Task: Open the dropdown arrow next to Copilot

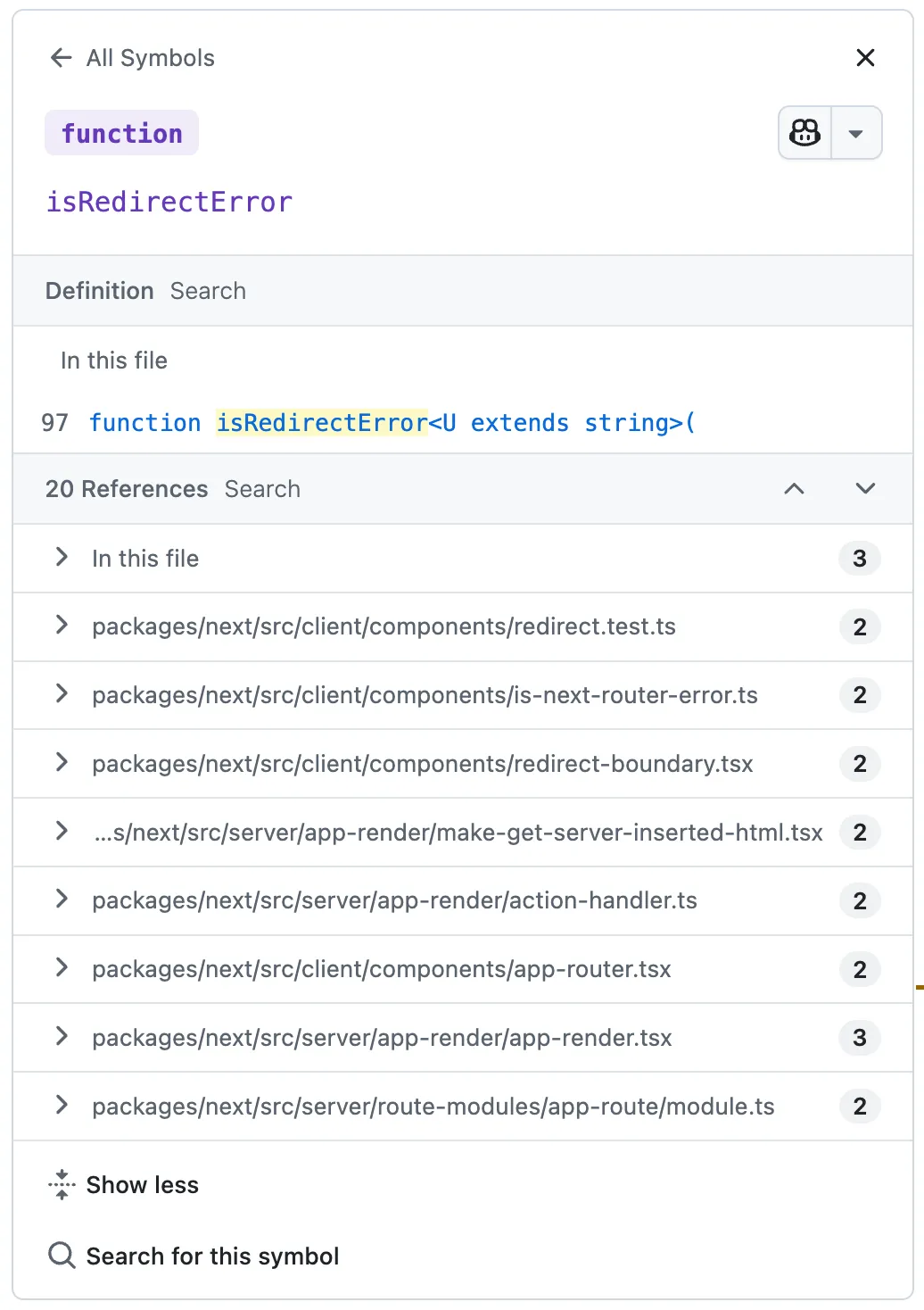Action: coord(856,133)
